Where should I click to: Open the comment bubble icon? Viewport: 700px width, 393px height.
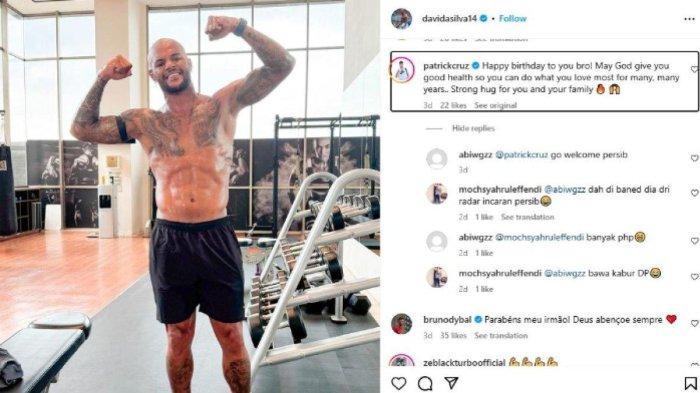coord(425,383)
